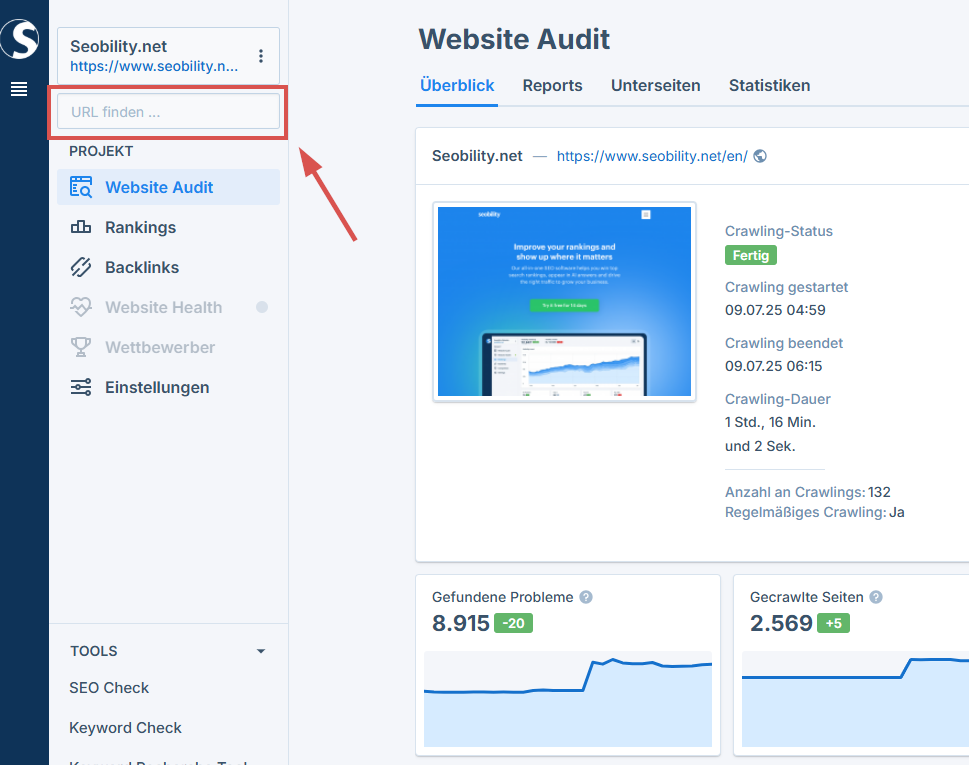Click the Crawling beendet date 09.07.25 06:15
969x765 pixels.
coord(773,366)
